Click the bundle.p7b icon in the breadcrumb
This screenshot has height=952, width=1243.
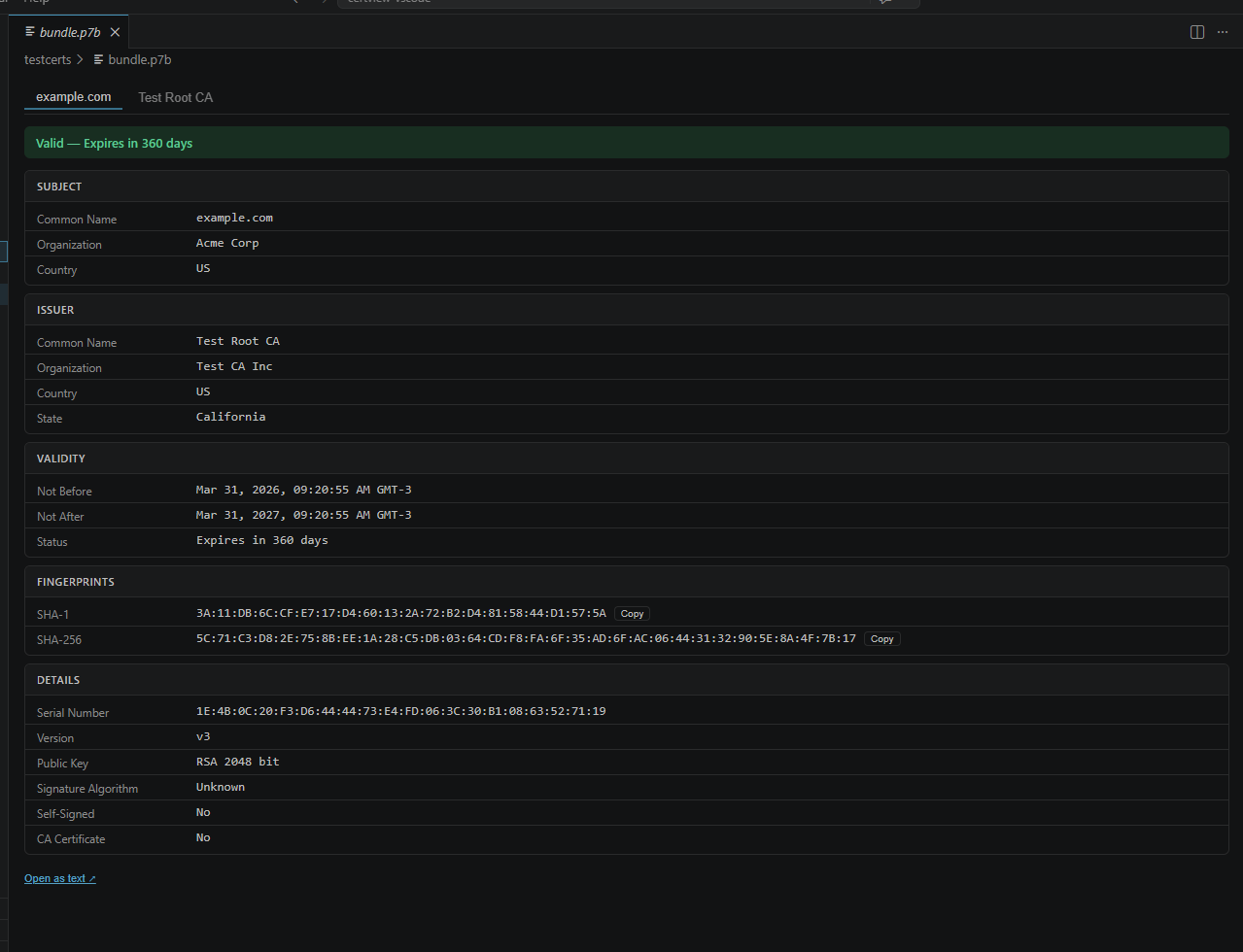[x=97, y=59]
